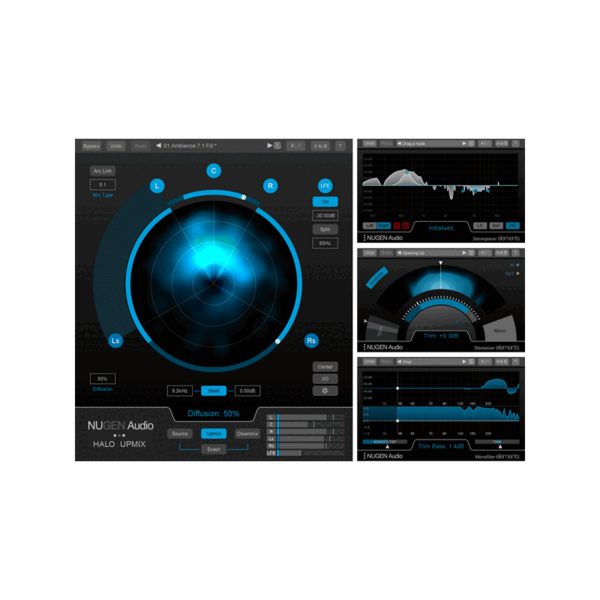The image size is (600, 600).
Task: Toggle the Arc Link button
Action: 103,171
